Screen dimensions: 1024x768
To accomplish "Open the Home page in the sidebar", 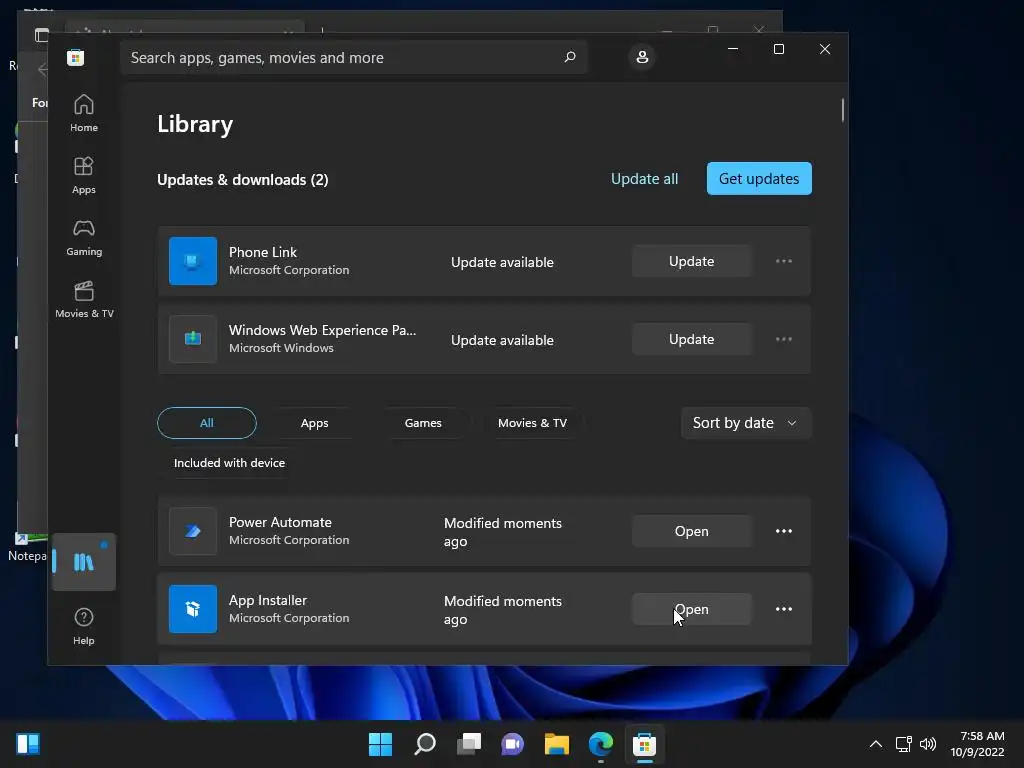I will pyautogui.click(x=84, y=114).
